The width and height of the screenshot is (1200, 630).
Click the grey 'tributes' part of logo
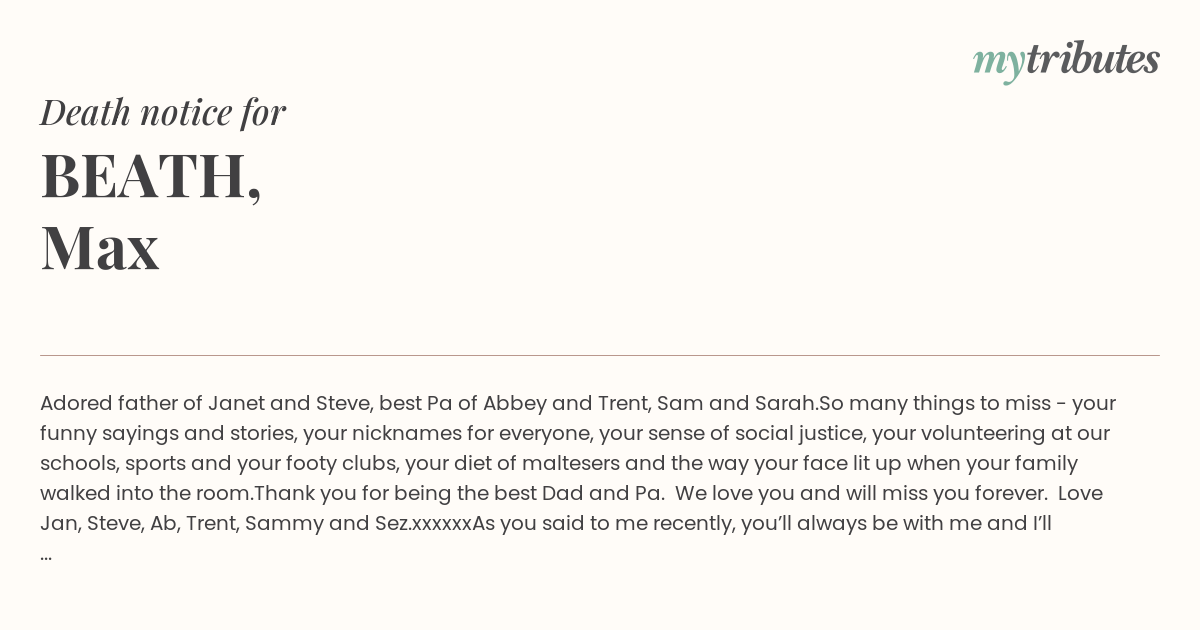click(1092, 59)
